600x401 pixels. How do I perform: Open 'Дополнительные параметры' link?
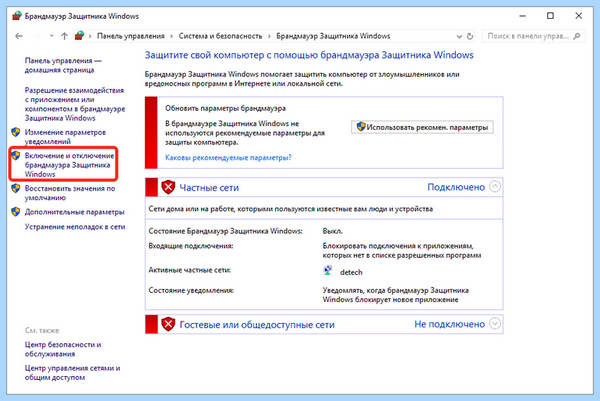coord(75,212)
